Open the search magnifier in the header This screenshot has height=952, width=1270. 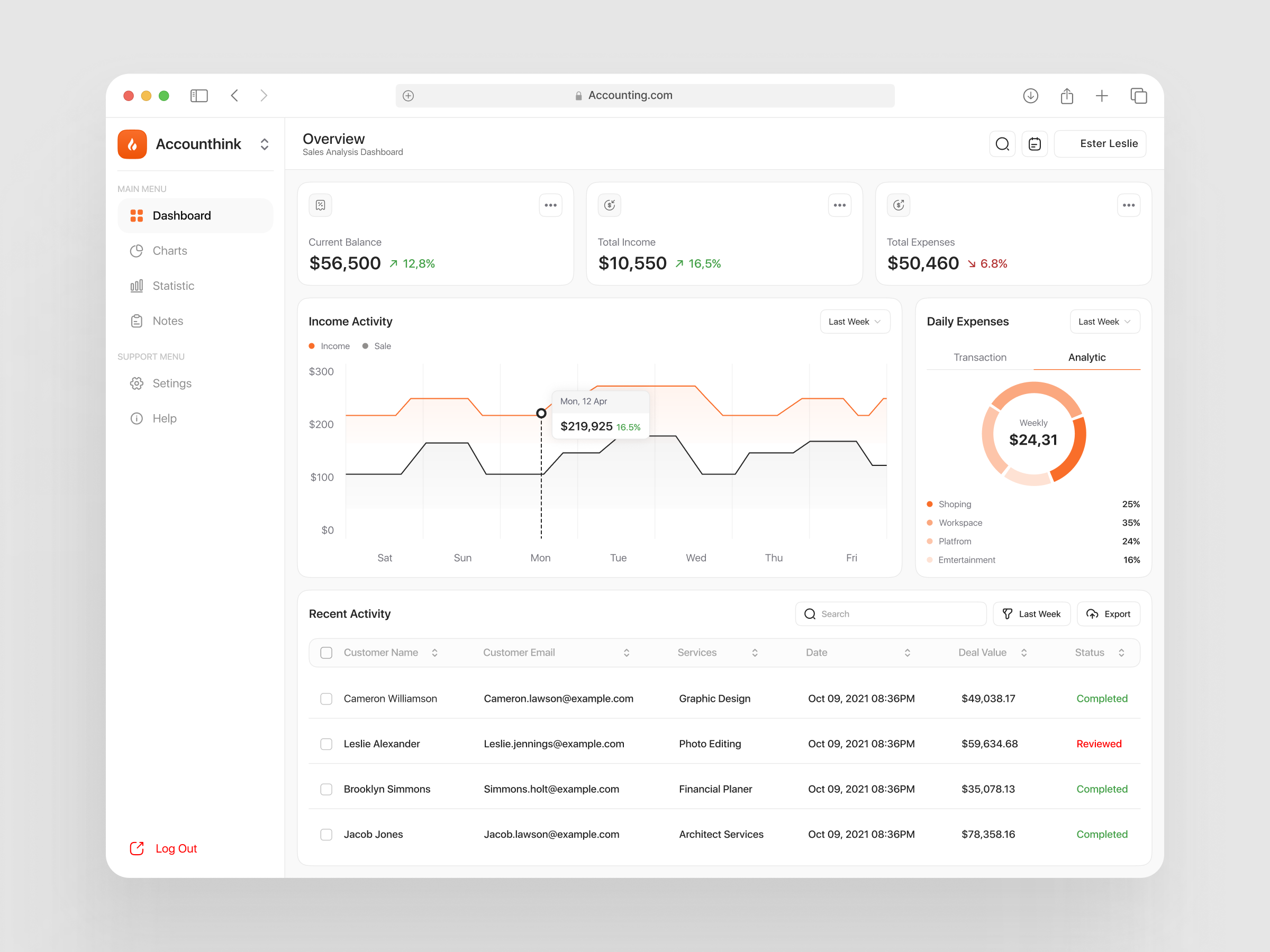click(x=1002, y=144)
